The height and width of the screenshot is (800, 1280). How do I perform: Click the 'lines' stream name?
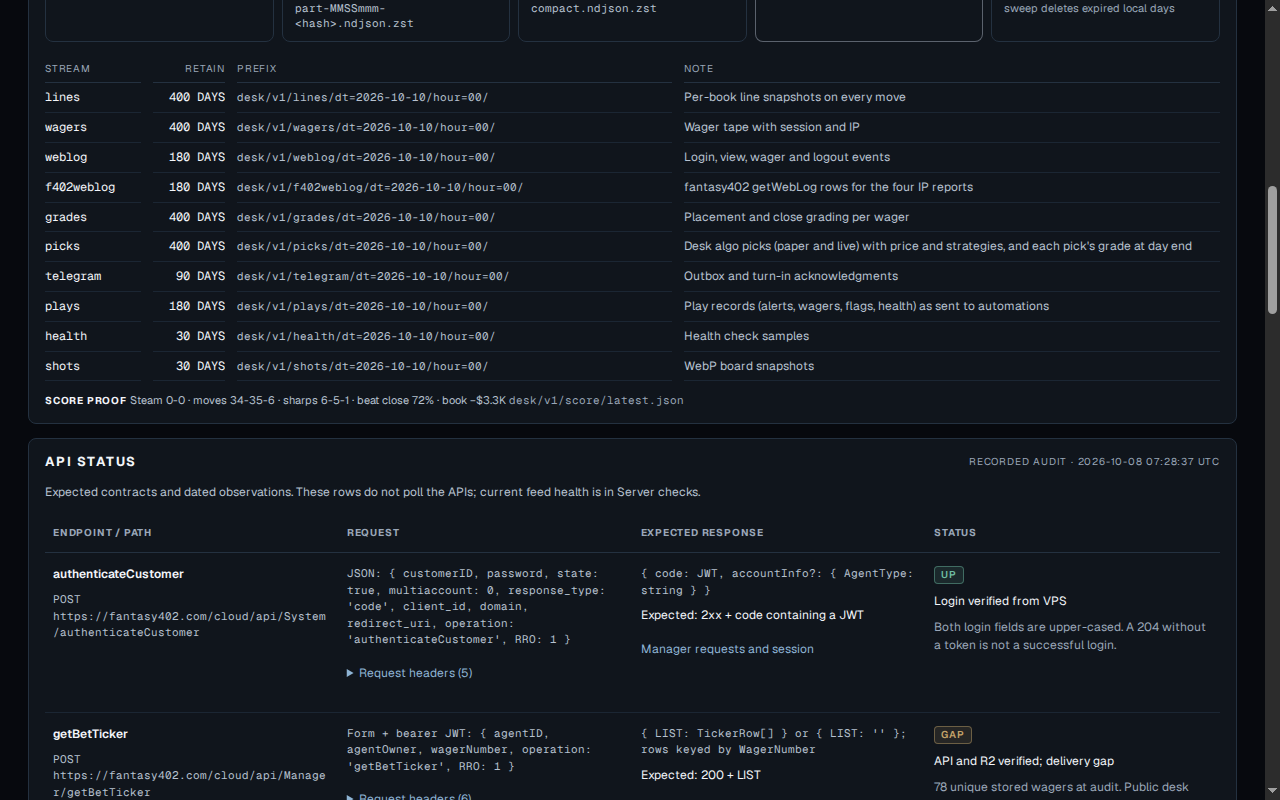tap(62, 97)
